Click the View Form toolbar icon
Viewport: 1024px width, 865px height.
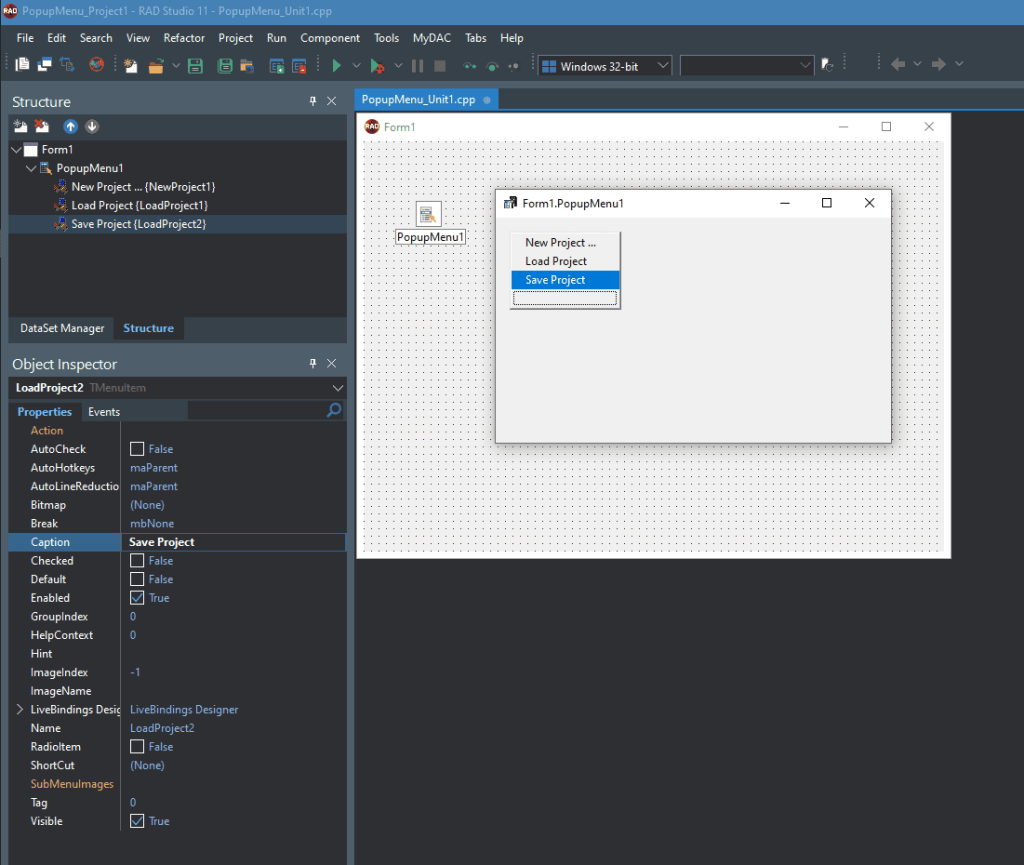[x=44, y=65]
